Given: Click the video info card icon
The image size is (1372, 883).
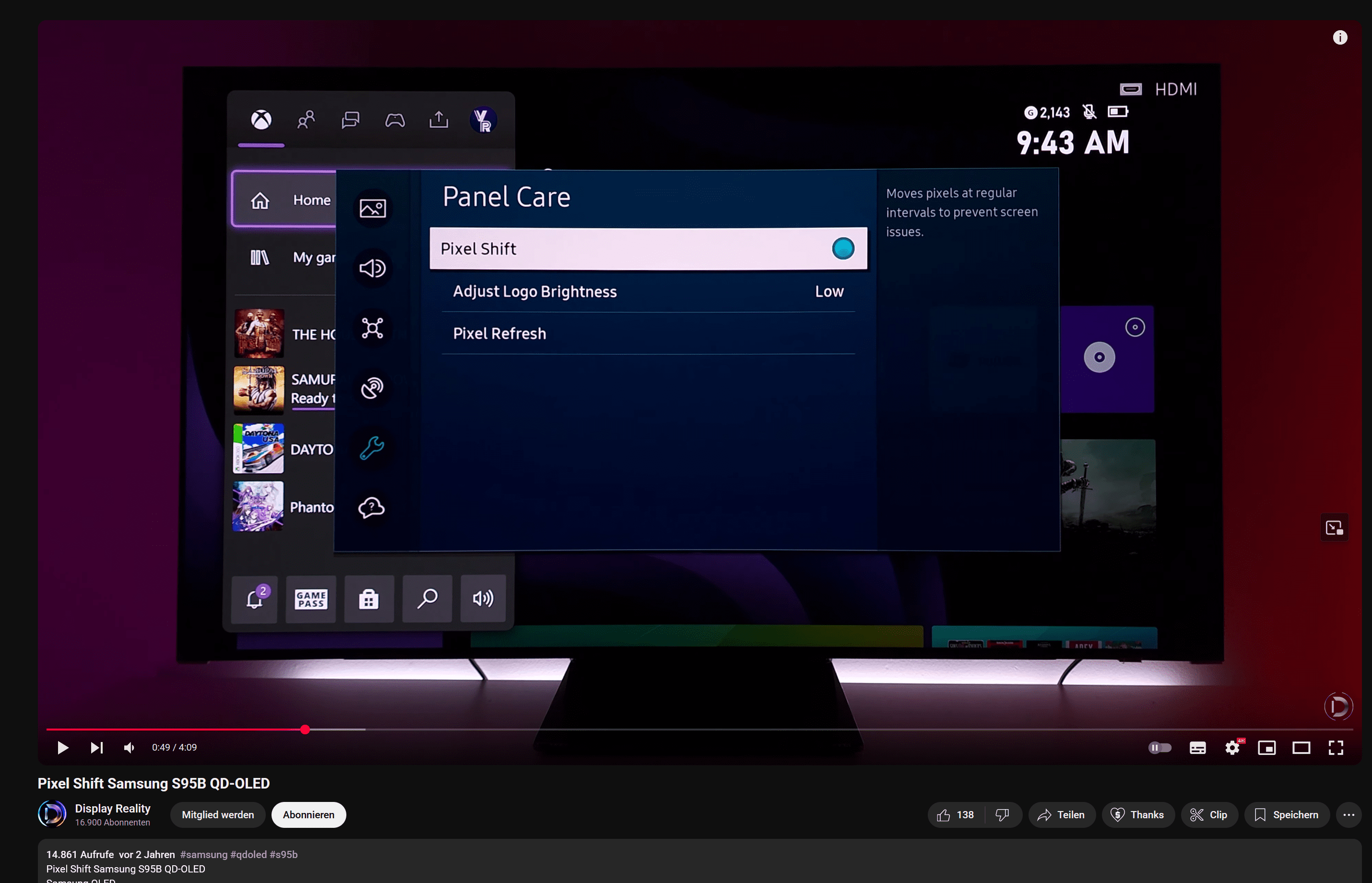Looking at the screenshot, I should [x=1339, y=37].
